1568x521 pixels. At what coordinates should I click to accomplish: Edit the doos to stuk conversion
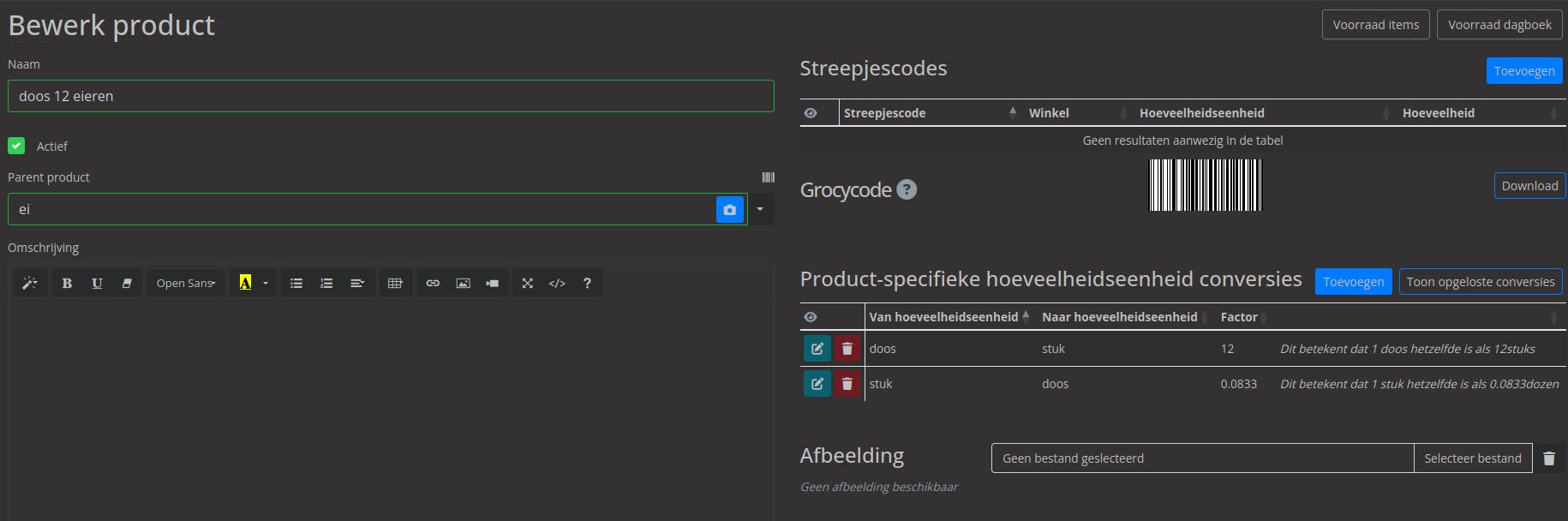click(x=817, y=349)
